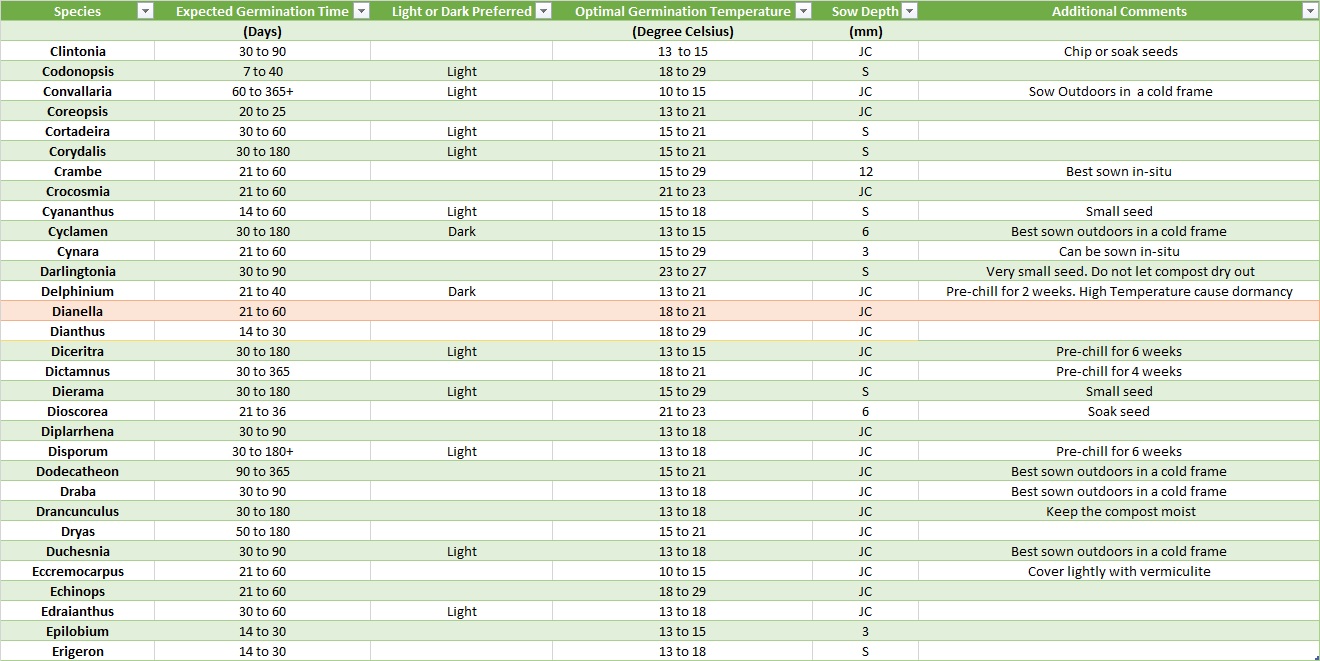Select the Convallaria species cell
The width and height of the screenshot is (1320, 661).
(x=78, y=91)
